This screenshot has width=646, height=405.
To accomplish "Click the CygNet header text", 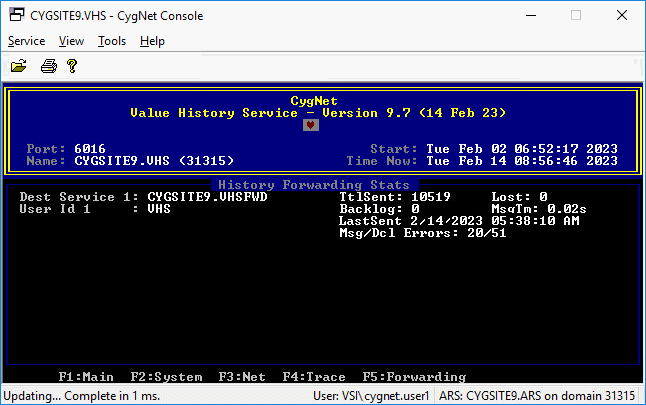I will [x=314, y=101].
